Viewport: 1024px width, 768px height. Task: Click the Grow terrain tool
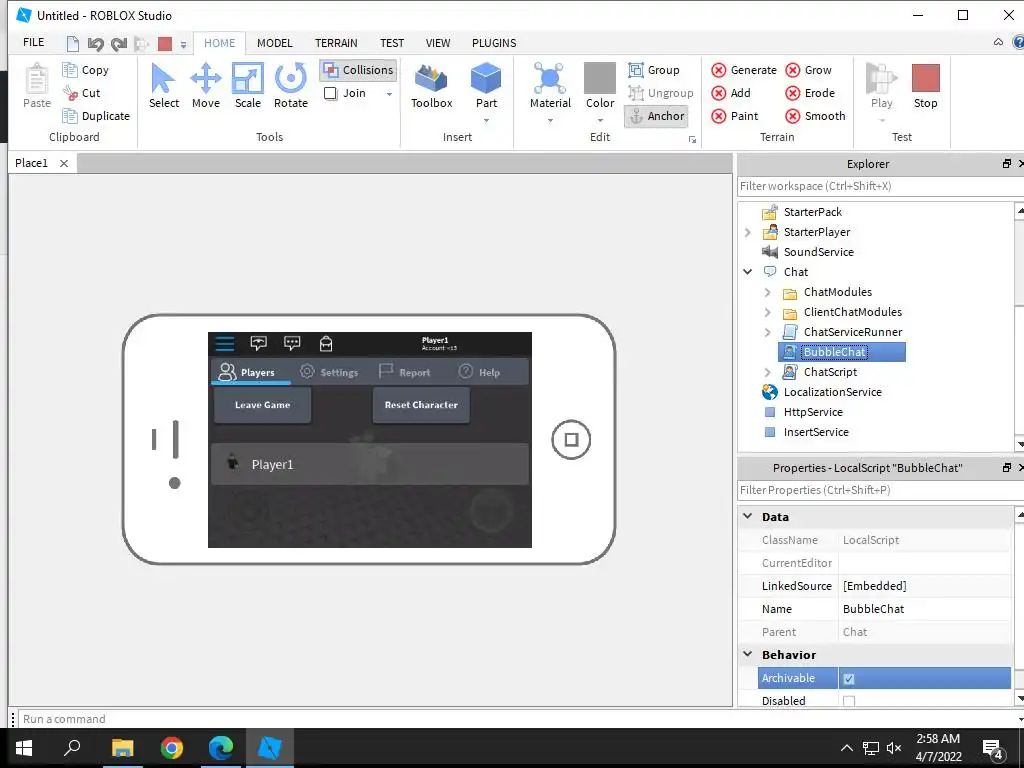[808, 70]
